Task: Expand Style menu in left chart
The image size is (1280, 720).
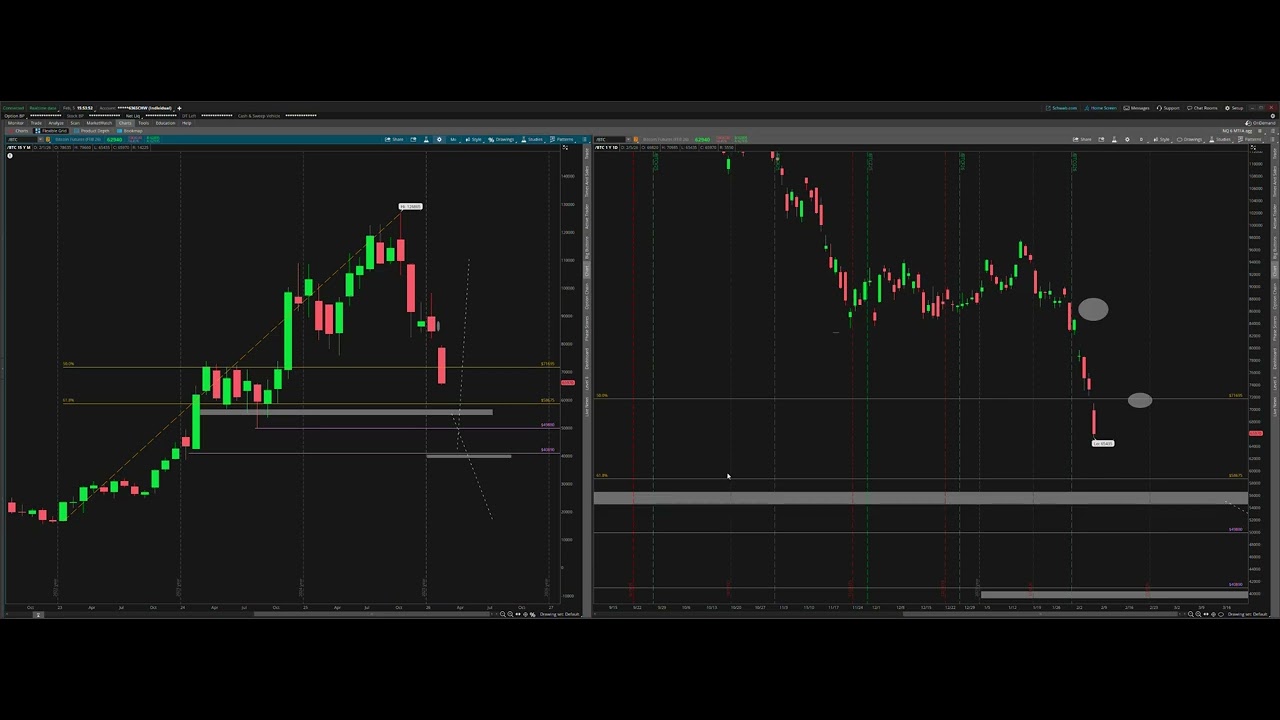Action: click(x=475, y=139)
